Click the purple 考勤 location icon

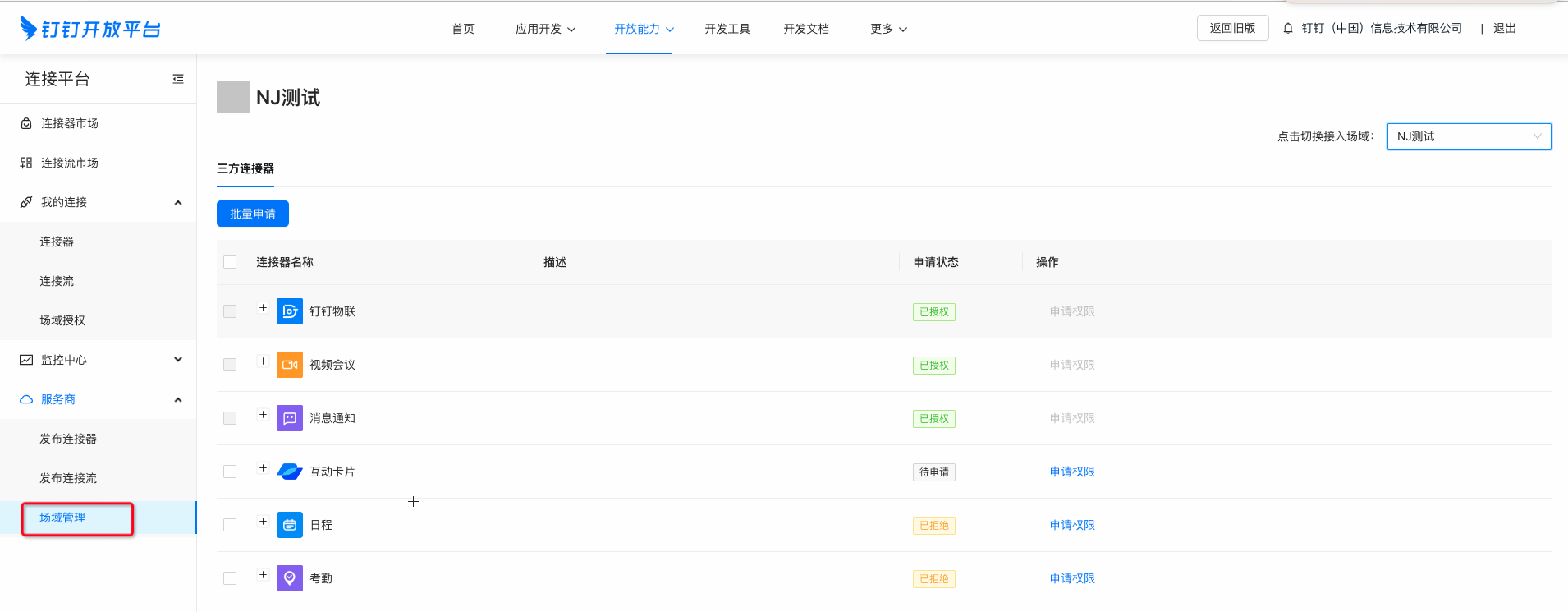coord(290,578)
